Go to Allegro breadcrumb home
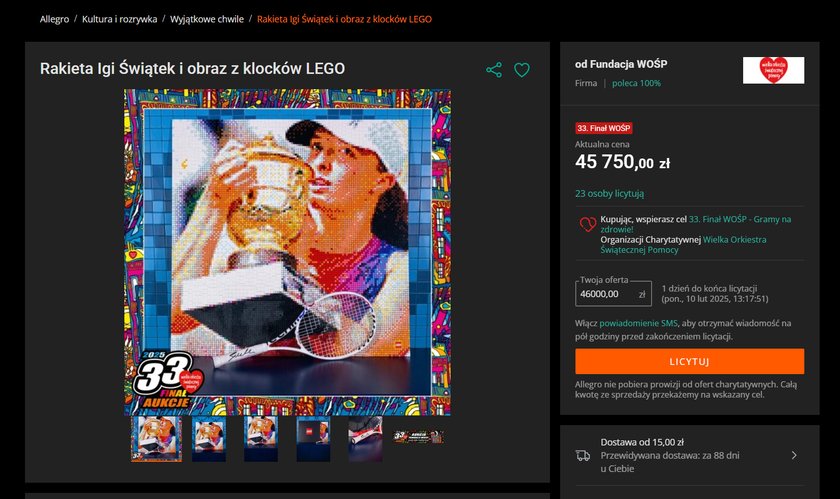The height and width of the screenshot is (499, 840). pyautogui.click(x=54, y=19)
